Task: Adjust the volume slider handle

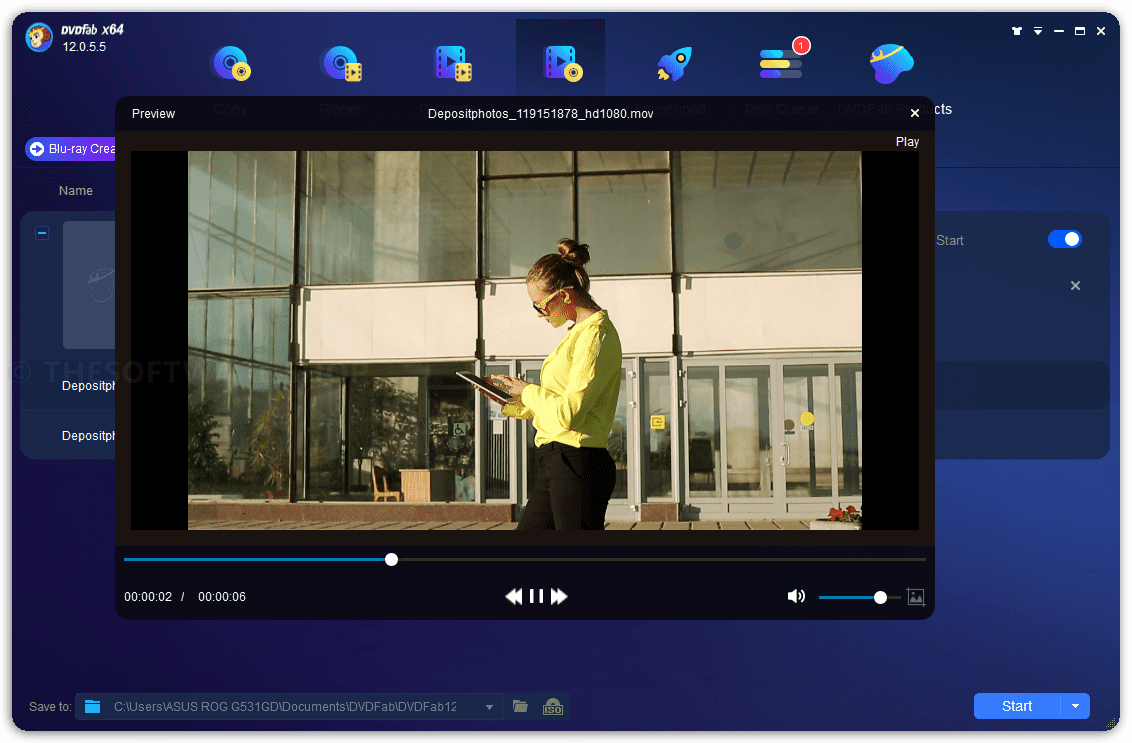Action: pos(880,597)
